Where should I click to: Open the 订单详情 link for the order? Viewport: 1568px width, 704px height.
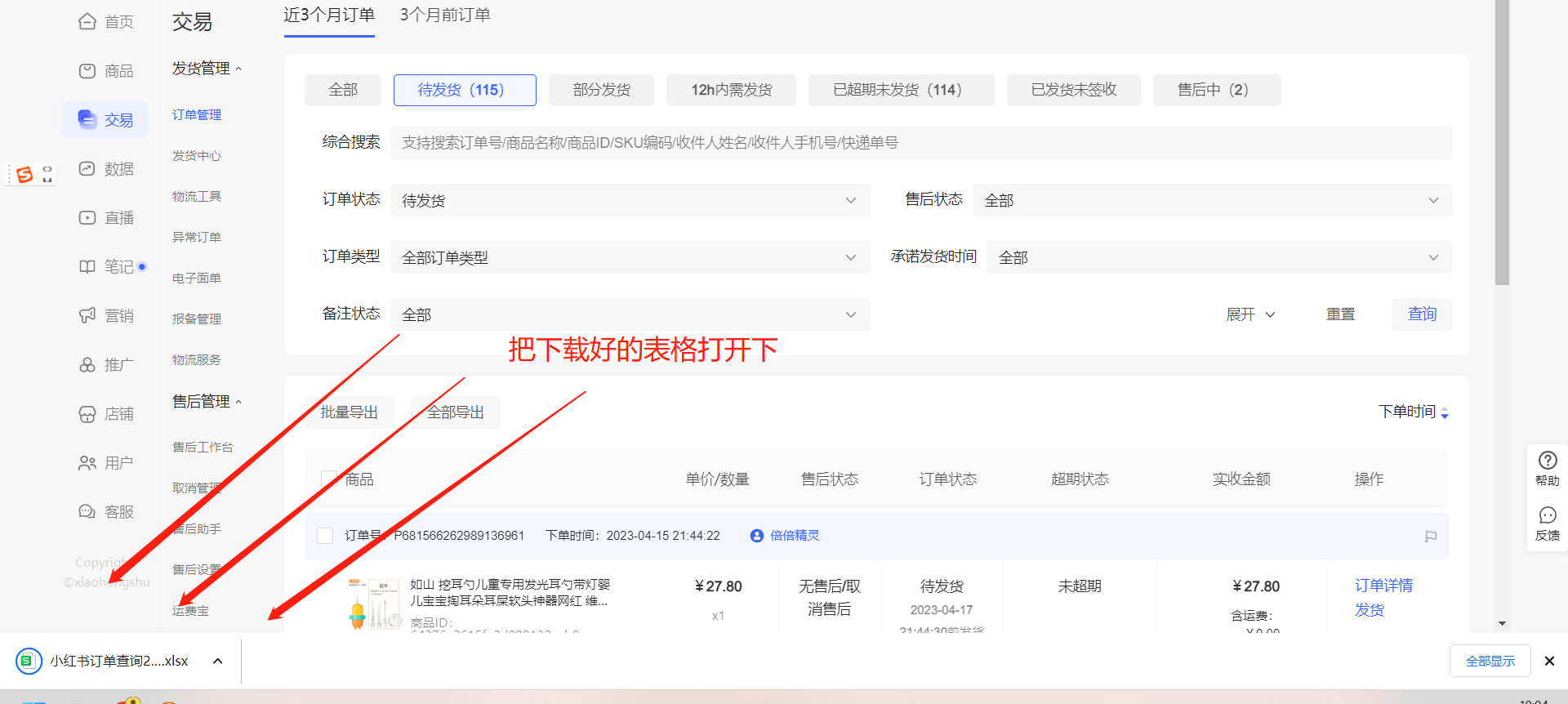point(1383,586)
